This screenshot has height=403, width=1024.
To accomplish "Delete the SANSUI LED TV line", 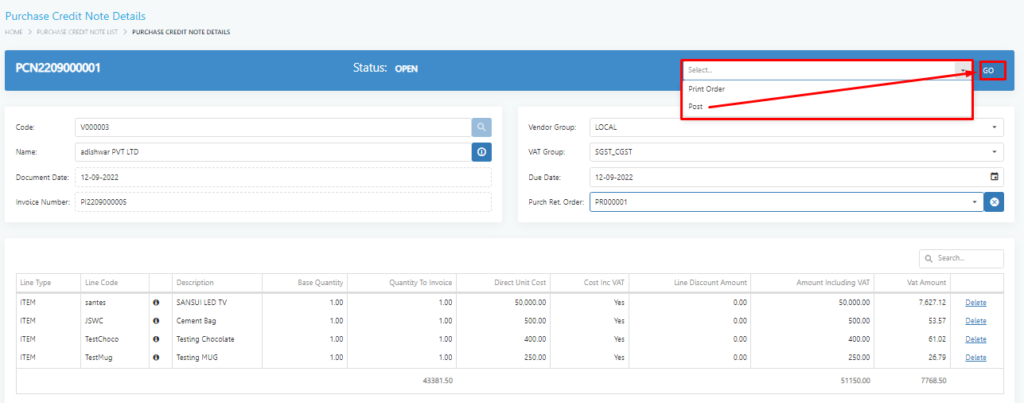I will click(976, 302).
